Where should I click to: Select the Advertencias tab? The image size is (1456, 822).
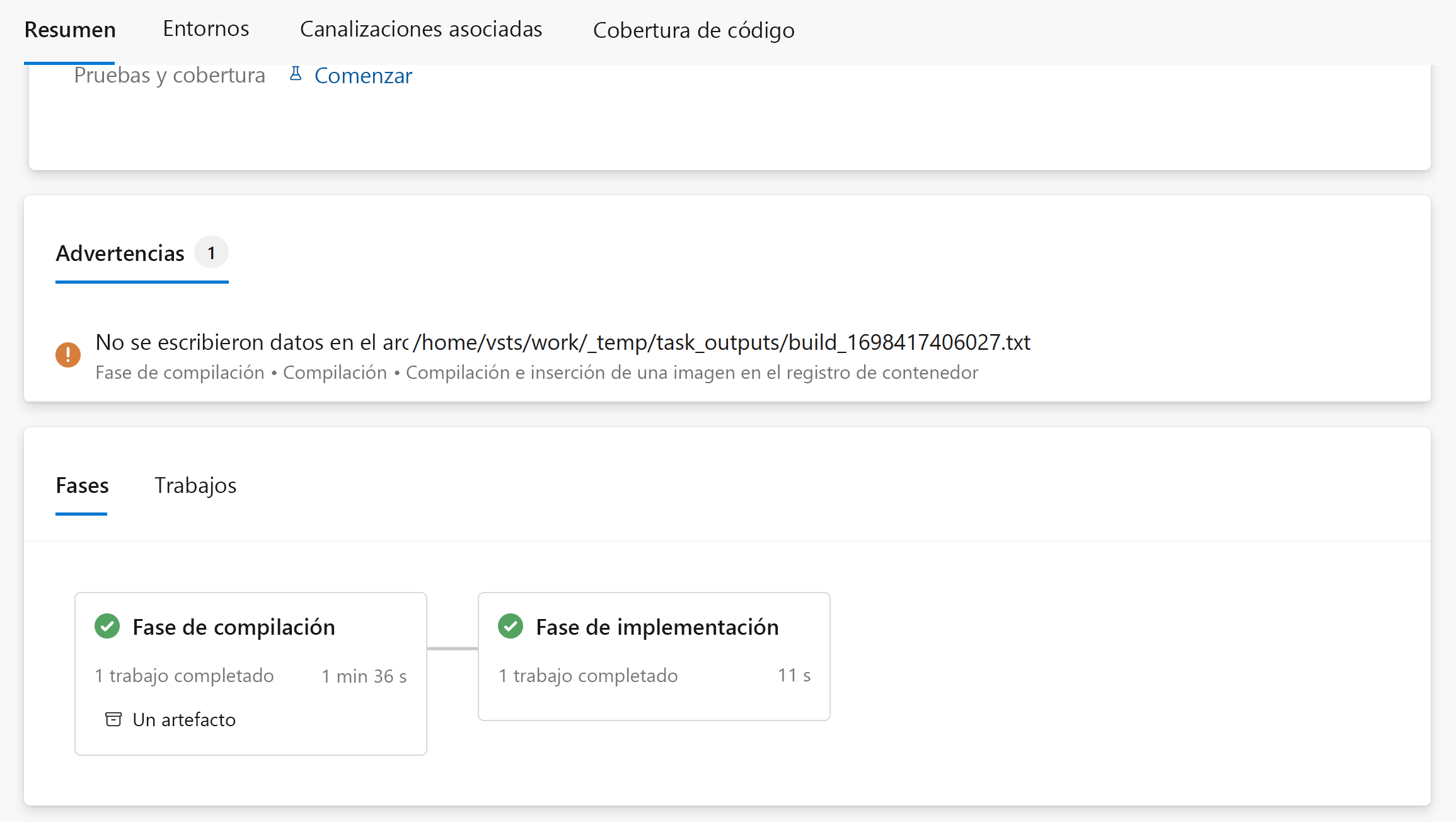point(120,253)
